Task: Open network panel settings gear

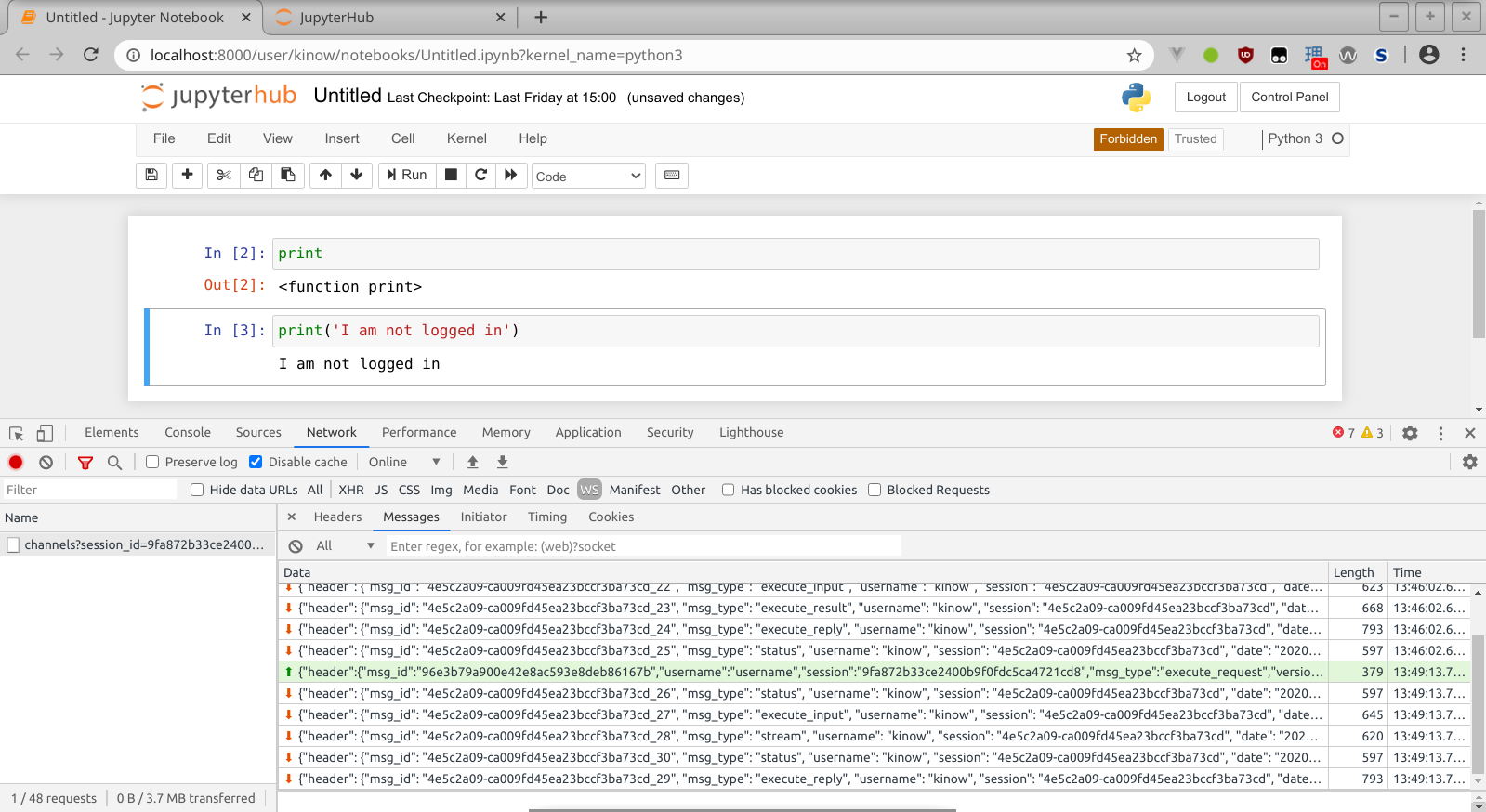Action: [1469, 462]
